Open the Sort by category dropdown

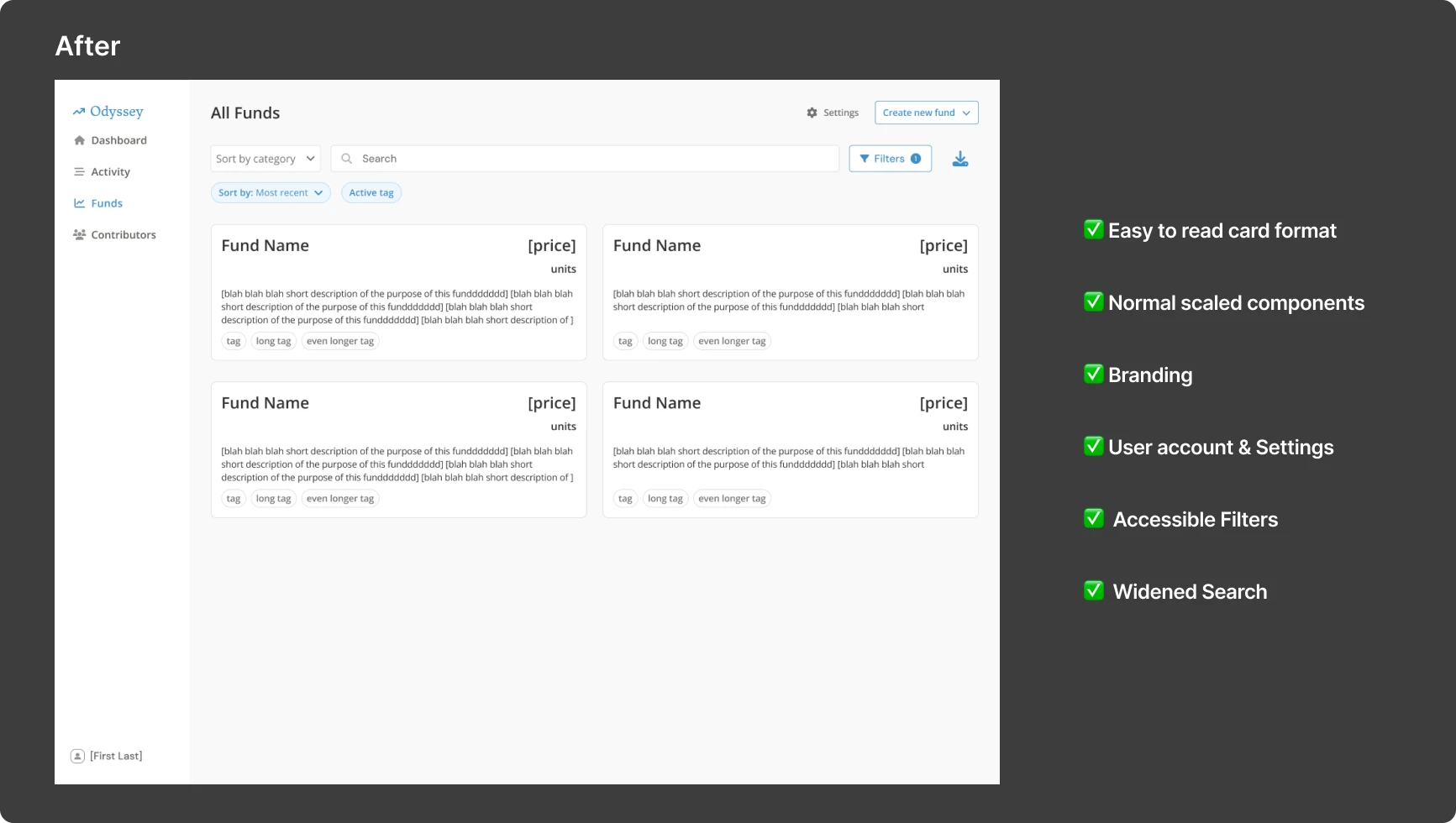265,159
